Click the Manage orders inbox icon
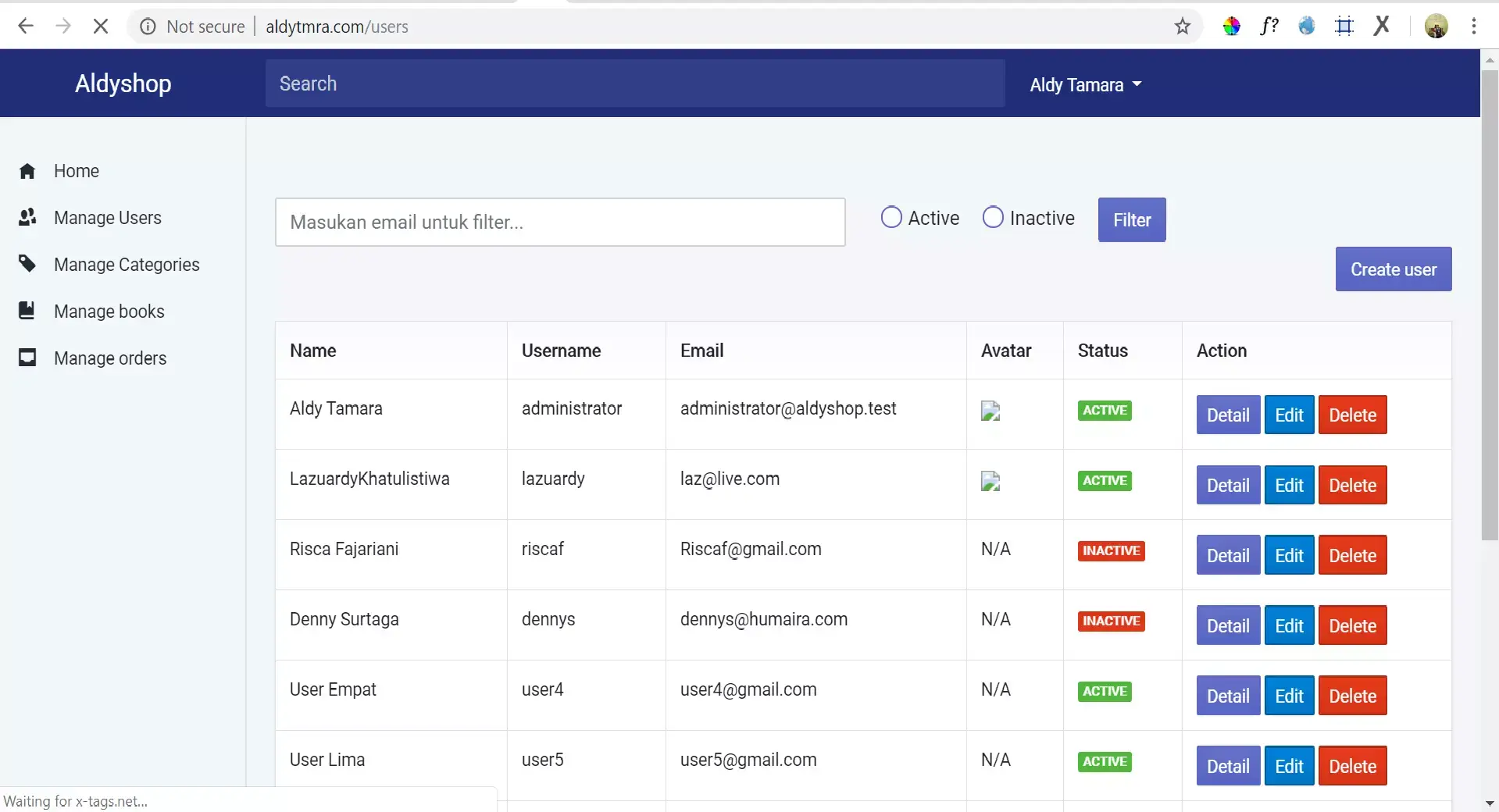1499x812 pixels. pos(27,358)
